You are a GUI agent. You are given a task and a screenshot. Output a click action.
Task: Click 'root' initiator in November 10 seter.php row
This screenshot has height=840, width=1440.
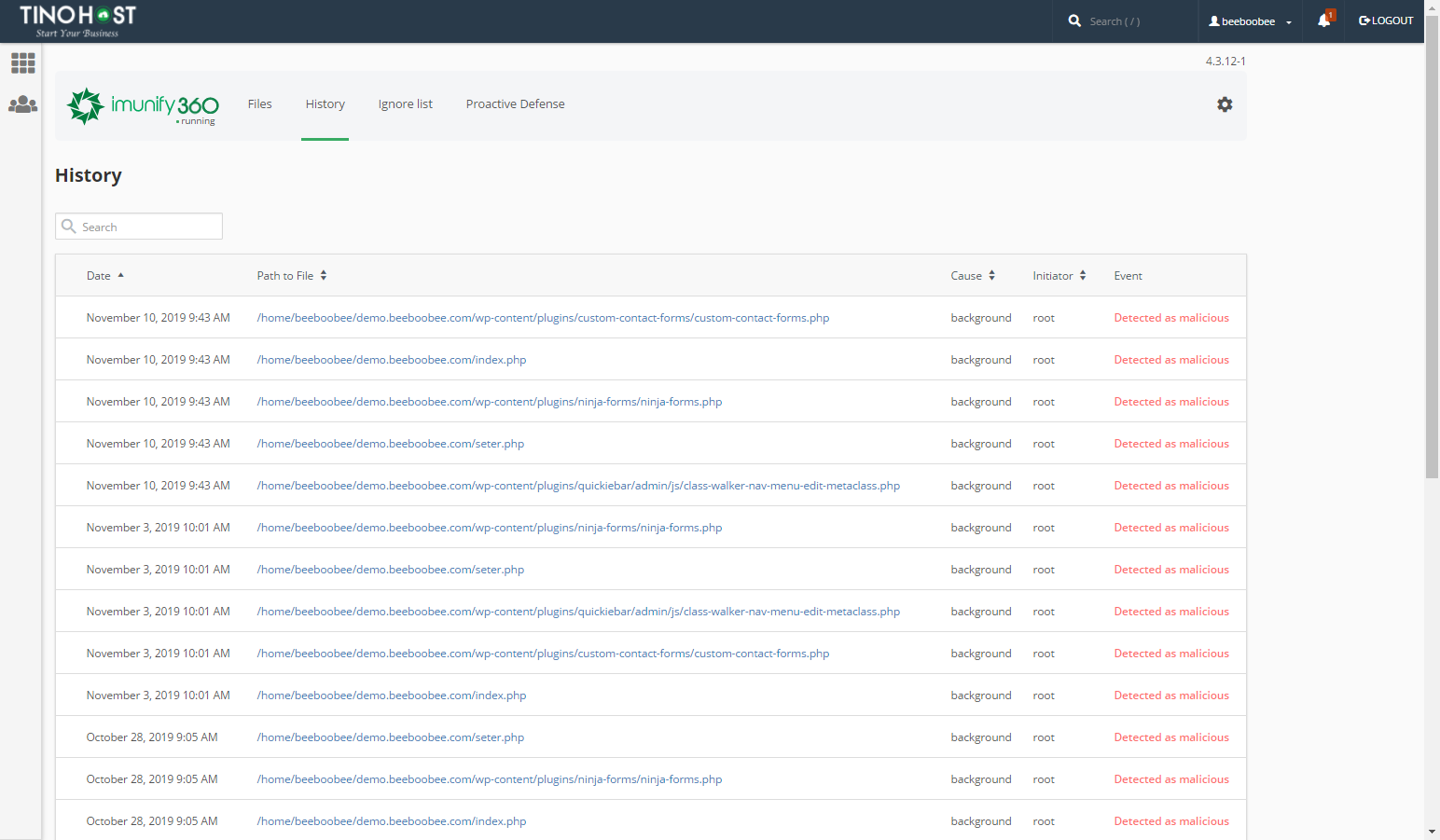[x=1044, y=444]
